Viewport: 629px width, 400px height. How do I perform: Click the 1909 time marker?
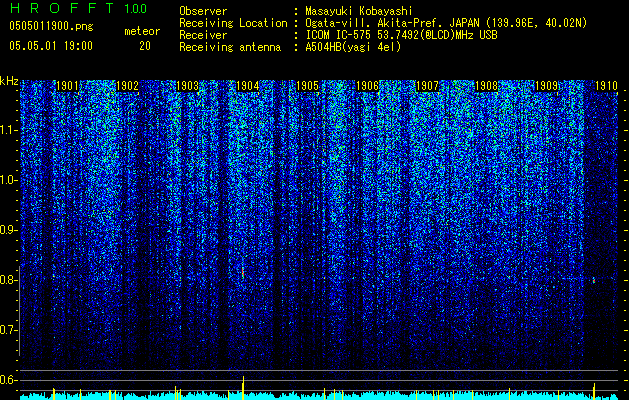click(x=547, y=86)
